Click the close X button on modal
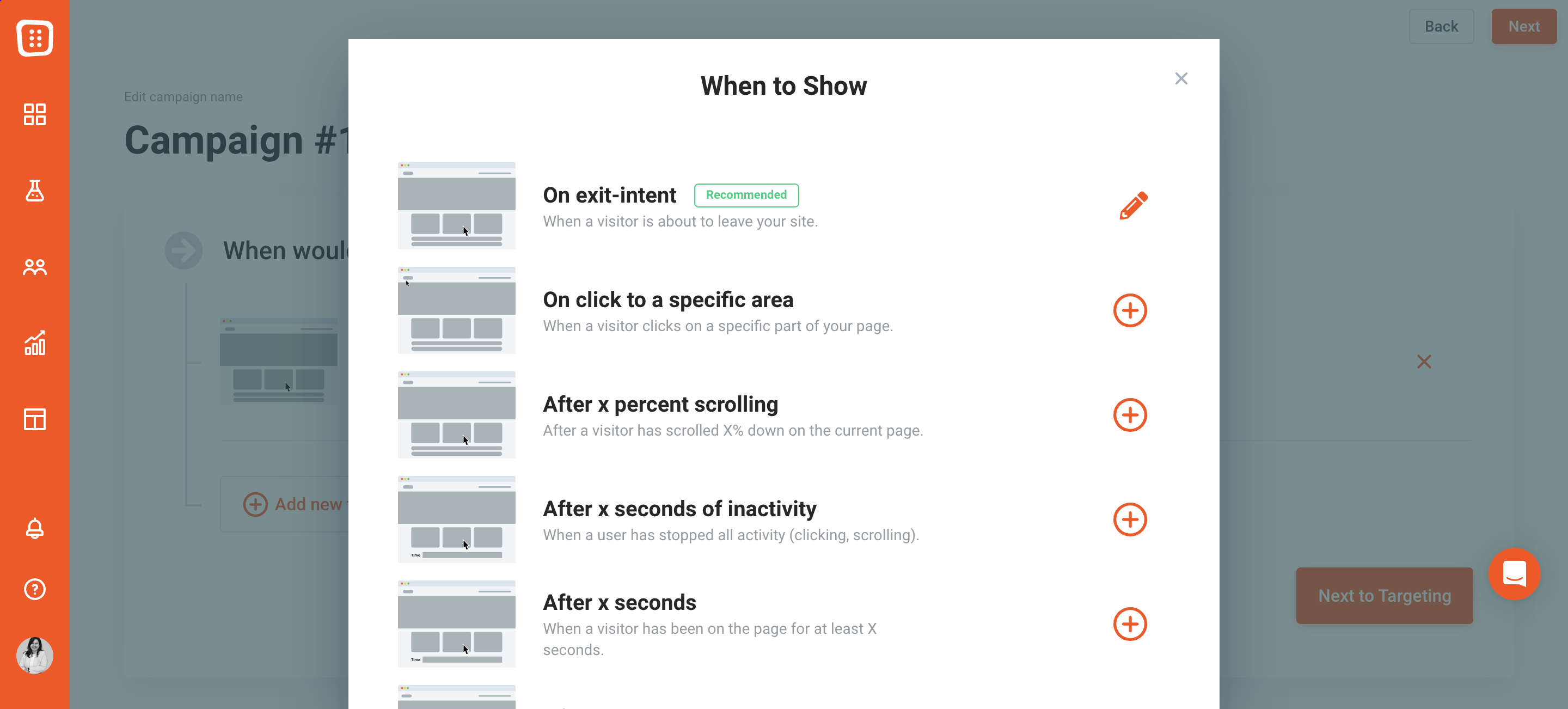The width and height of the screenshot is (1568, 709). (1180, 78)
